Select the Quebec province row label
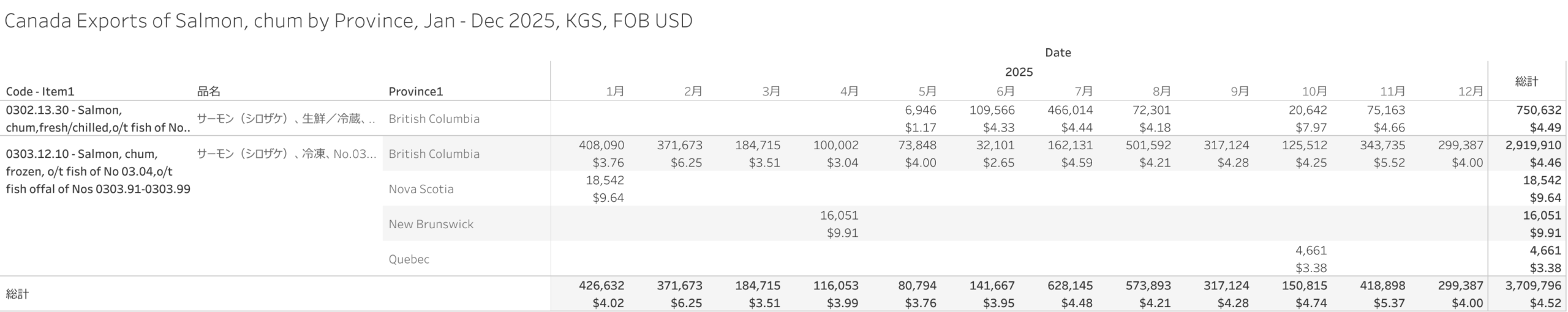The width and height of the screenshot is (1568, 312). (x=409, y=259)
